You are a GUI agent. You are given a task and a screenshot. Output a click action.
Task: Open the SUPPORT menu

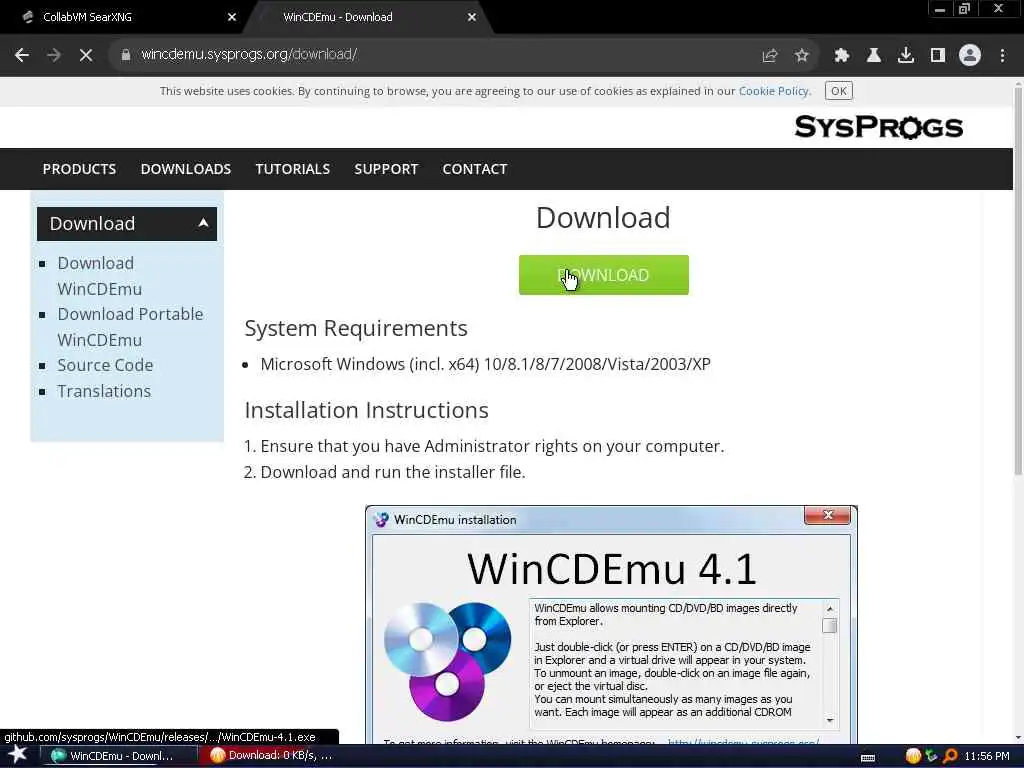coord(386,169)
